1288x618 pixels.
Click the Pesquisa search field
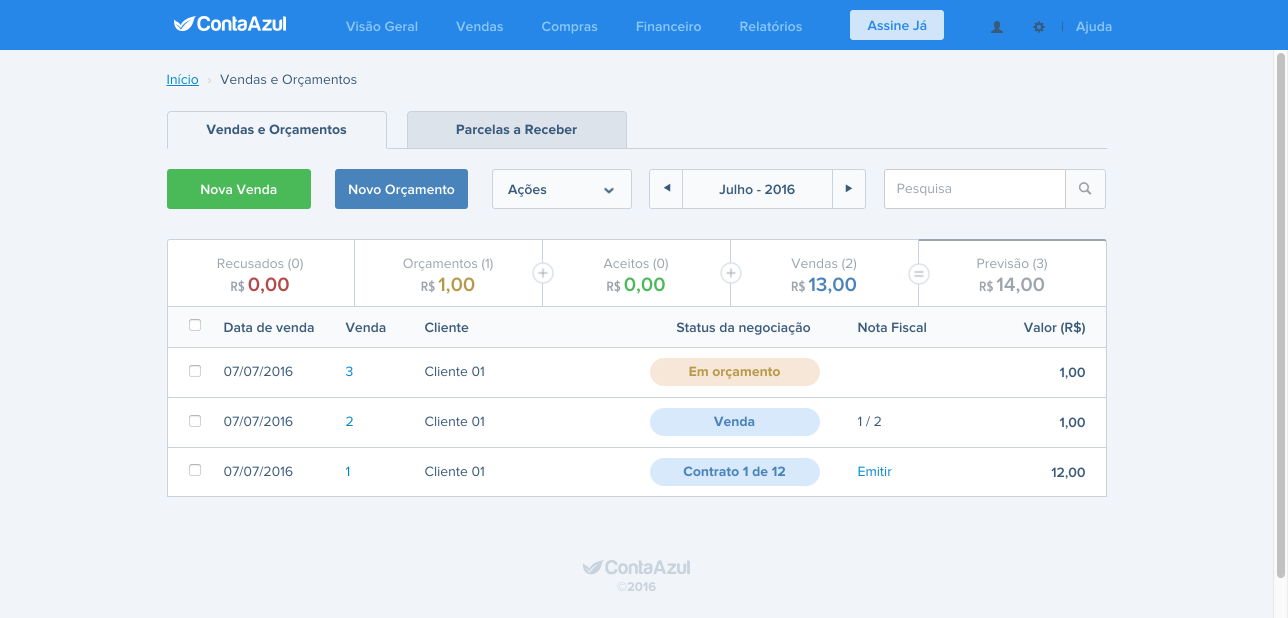point(975,189)
